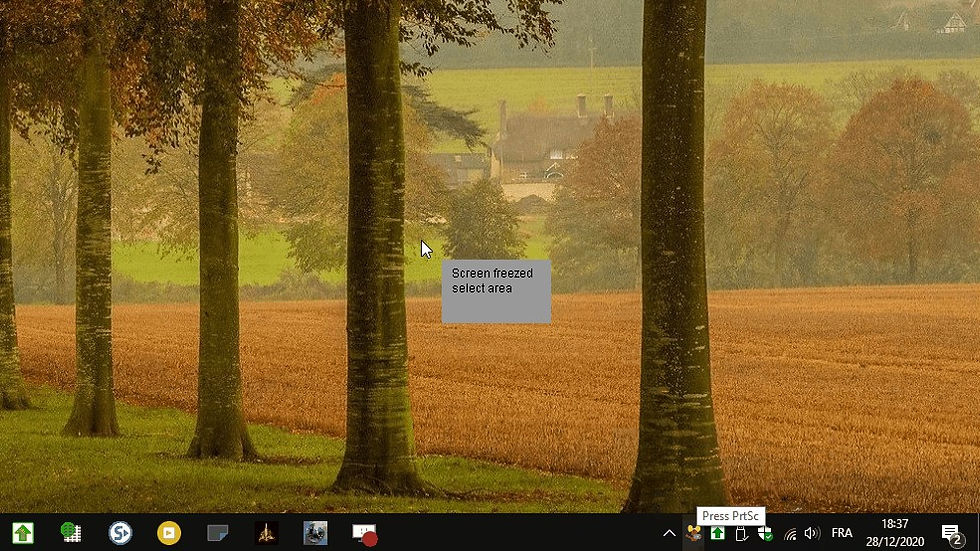Open the Wi-Fi network tray icon

[x=790, y=534]
